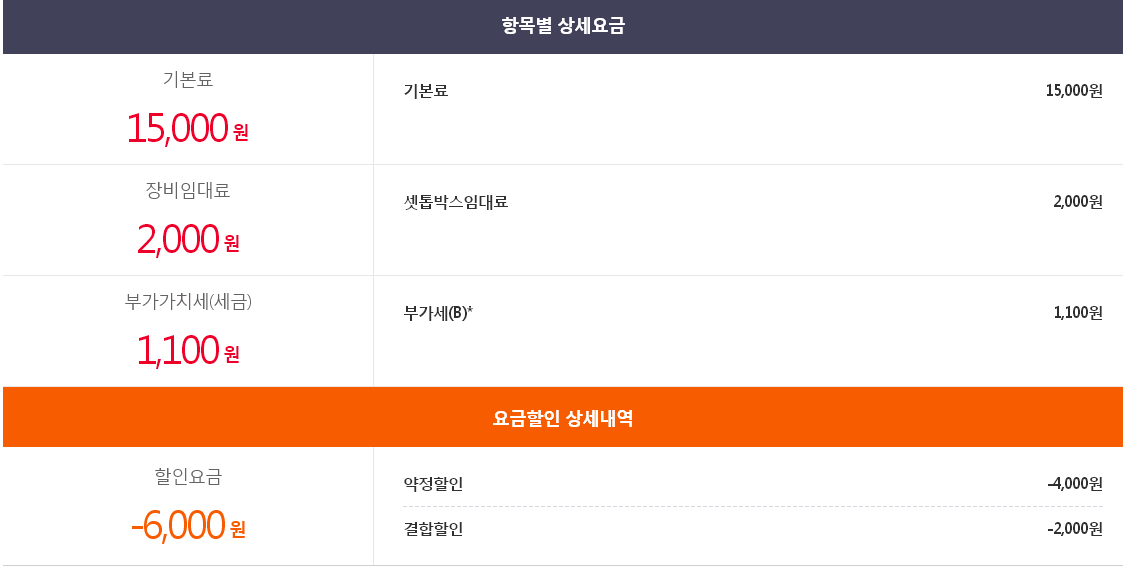Select the large red 1,100 원 total
The image size is (1126, 572).
tap(187, 350)
